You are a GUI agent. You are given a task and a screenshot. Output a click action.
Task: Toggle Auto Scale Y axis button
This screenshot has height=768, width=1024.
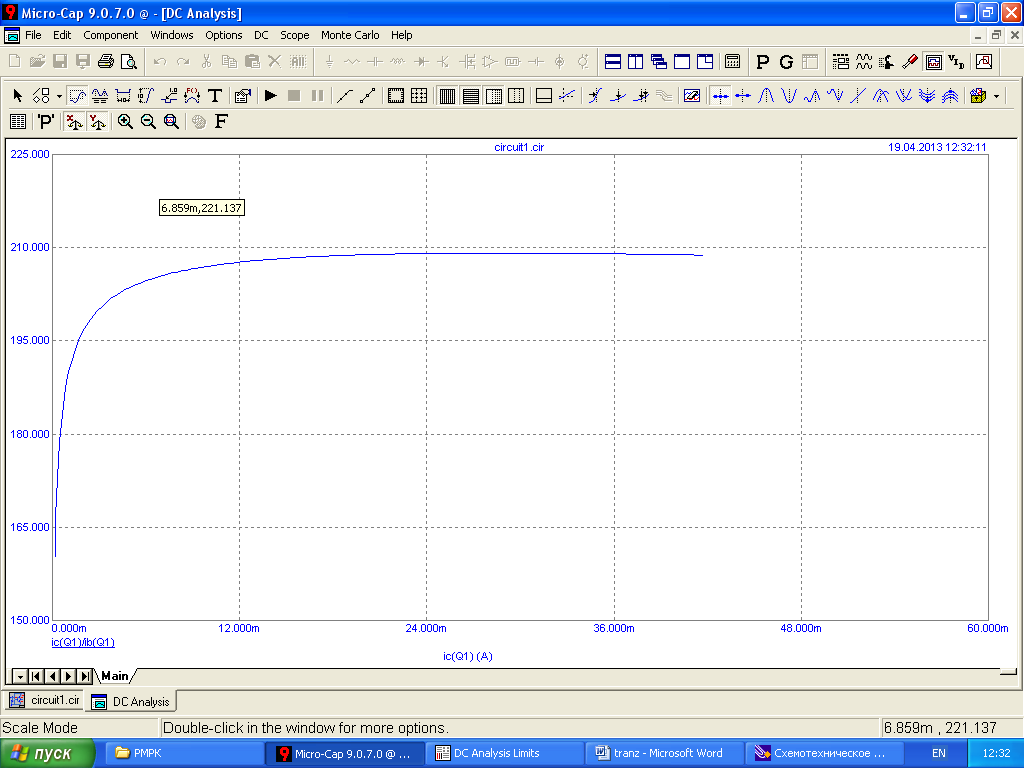97,121
